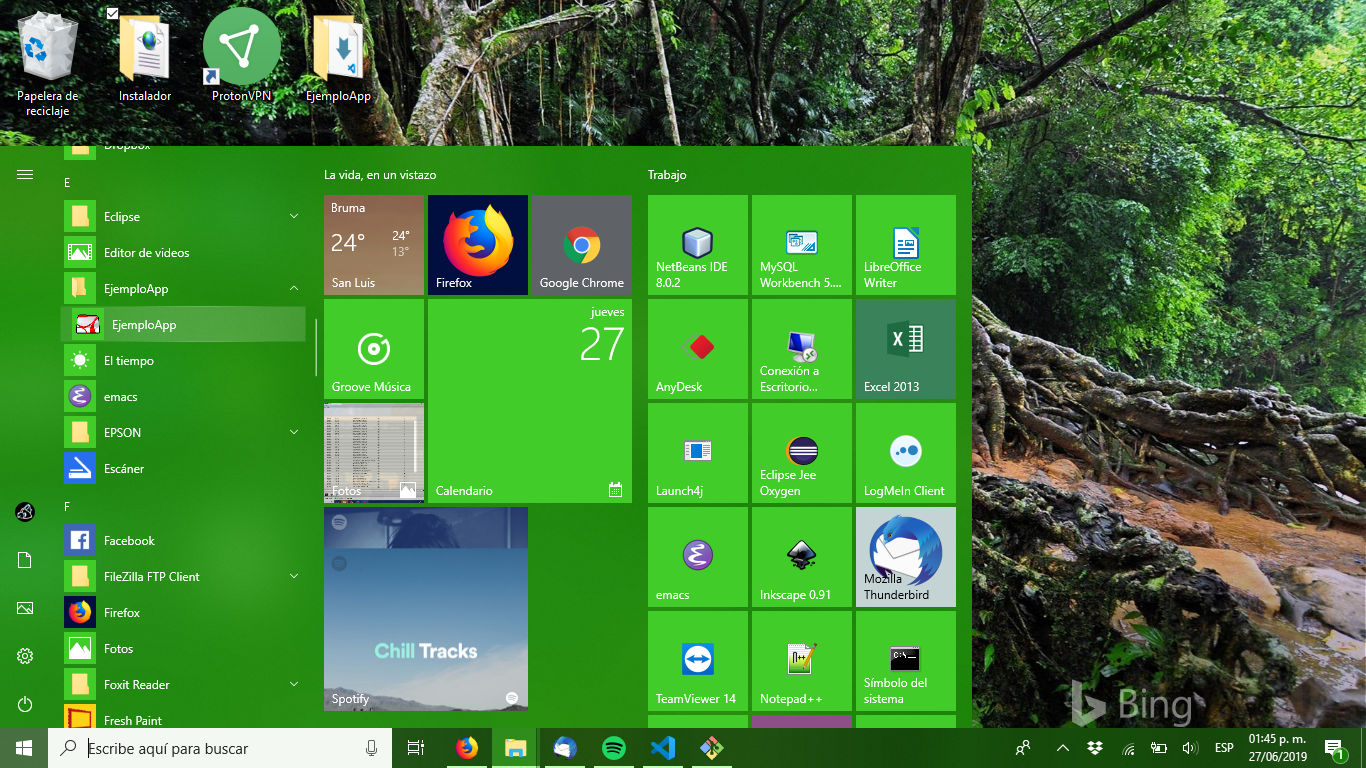Expand the Eclipse folder in app list
1366x768 pixels.
(x=185, y=217)
